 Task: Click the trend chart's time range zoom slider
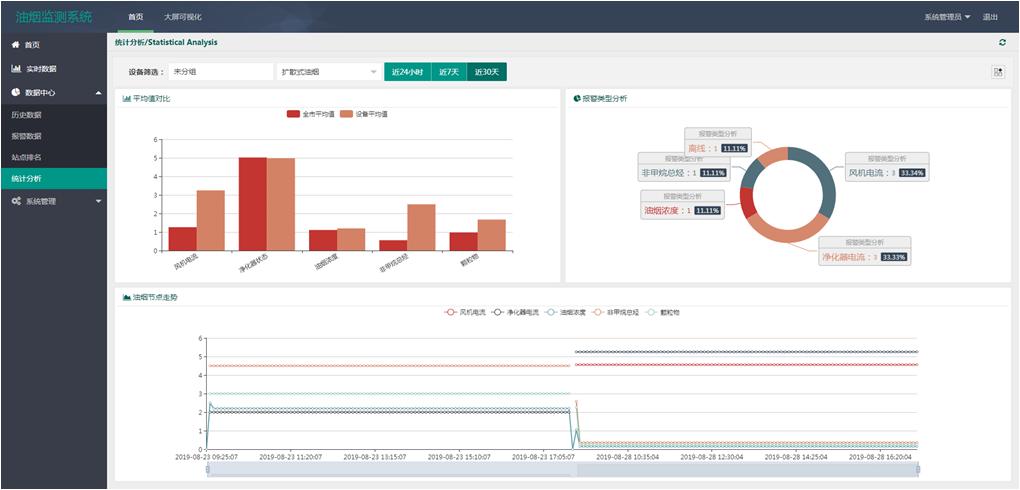(562, 469)
